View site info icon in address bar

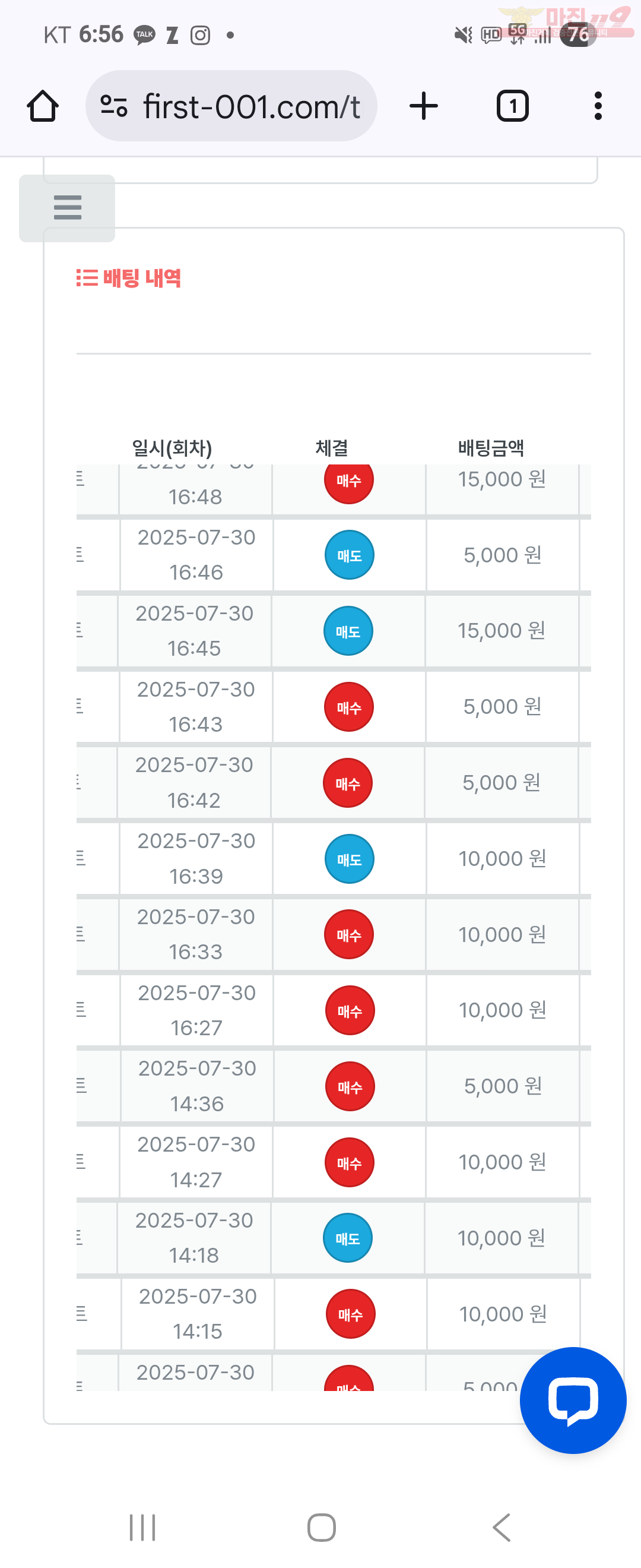[114, 106]
